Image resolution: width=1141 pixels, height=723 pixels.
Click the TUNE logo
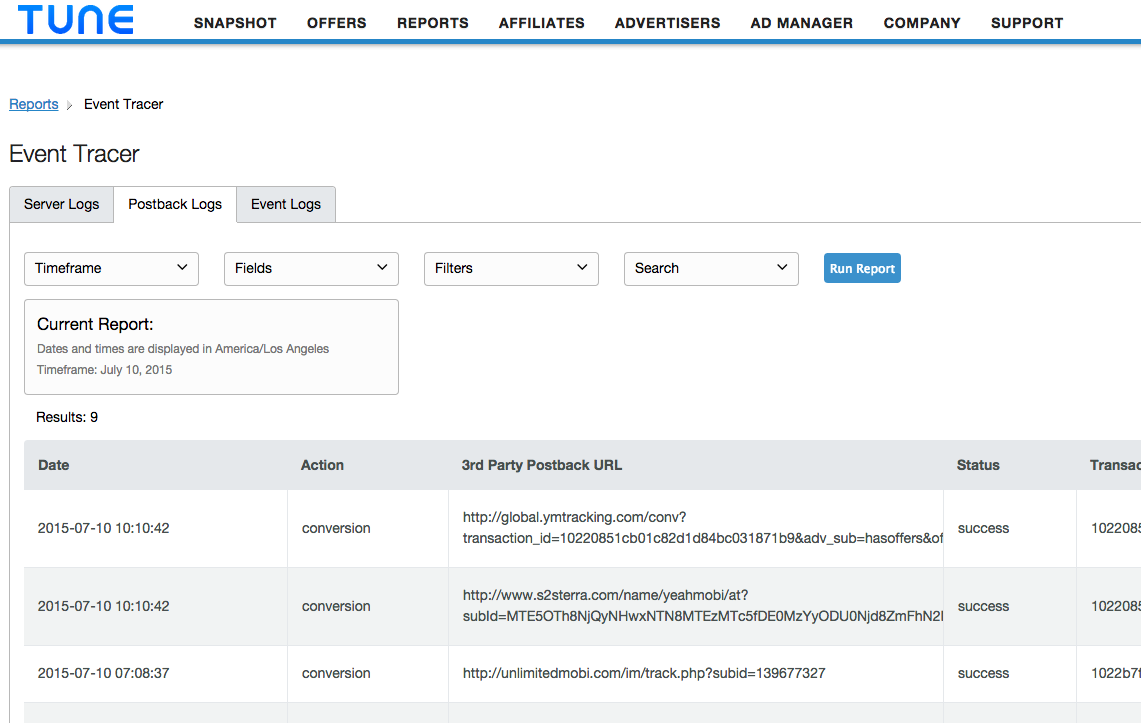click(76, 20)
